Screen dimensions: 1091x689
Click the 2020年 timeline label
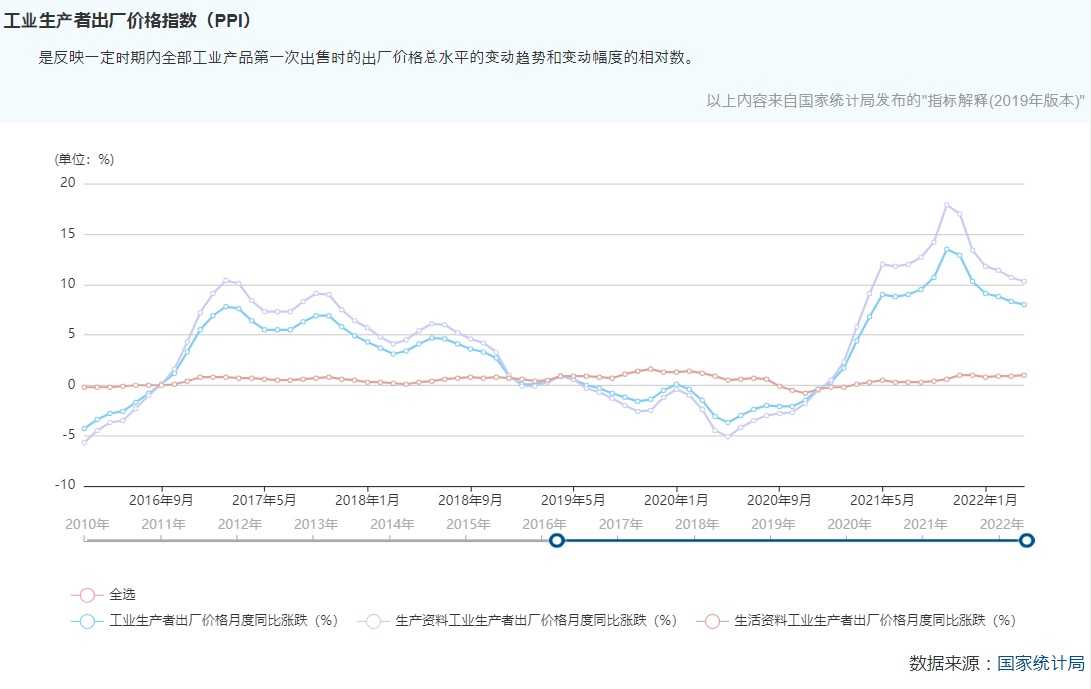tap(849, 524)
